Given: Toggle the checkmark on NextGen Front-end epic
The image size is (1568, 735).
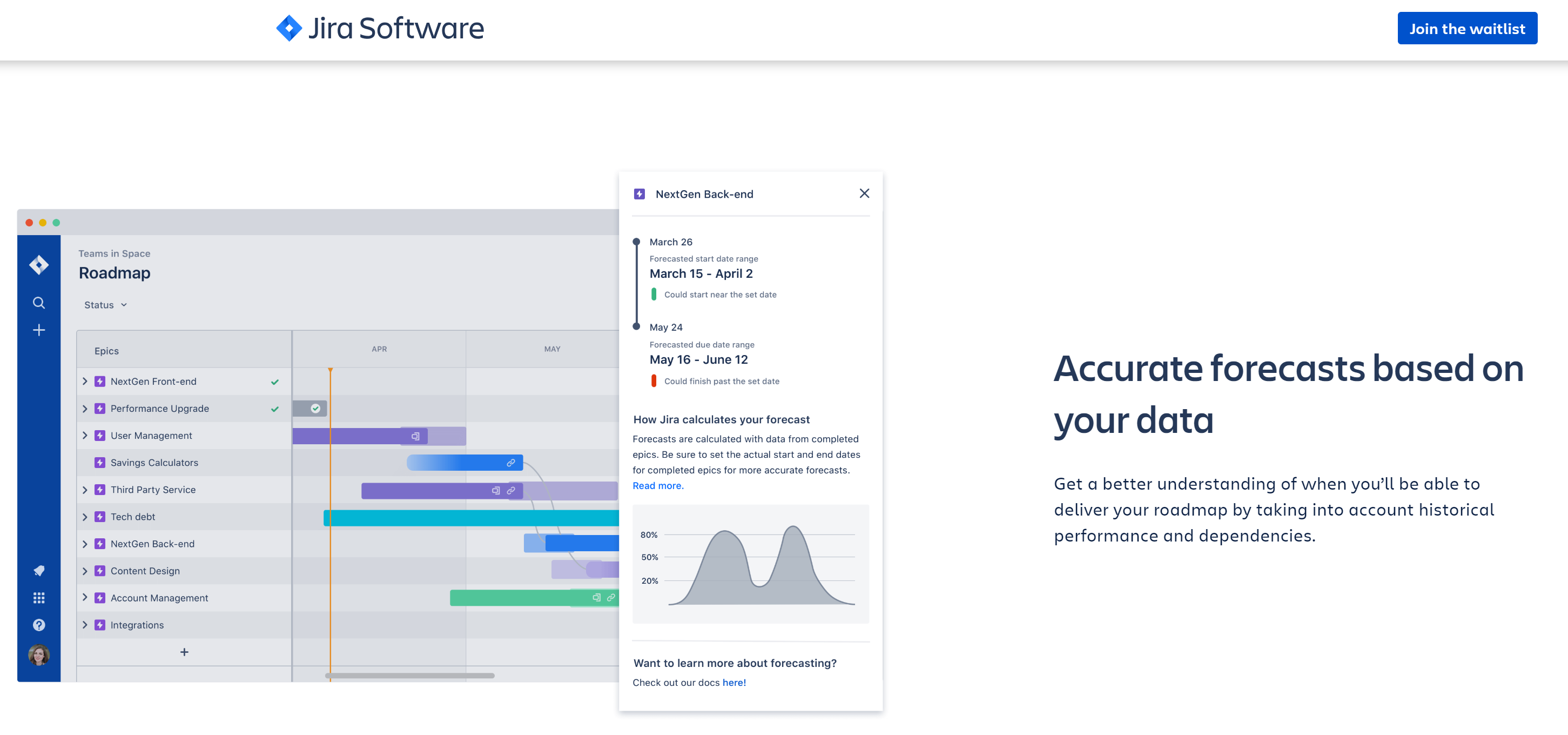Looking at the screenshot, I should pyautogui.click(x=275, y=381).
